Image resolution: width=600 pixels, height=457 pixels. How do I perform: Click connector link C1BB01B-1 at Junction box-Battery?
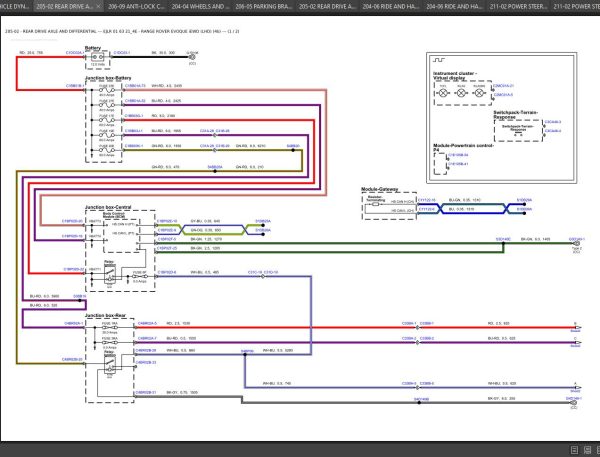74,87
